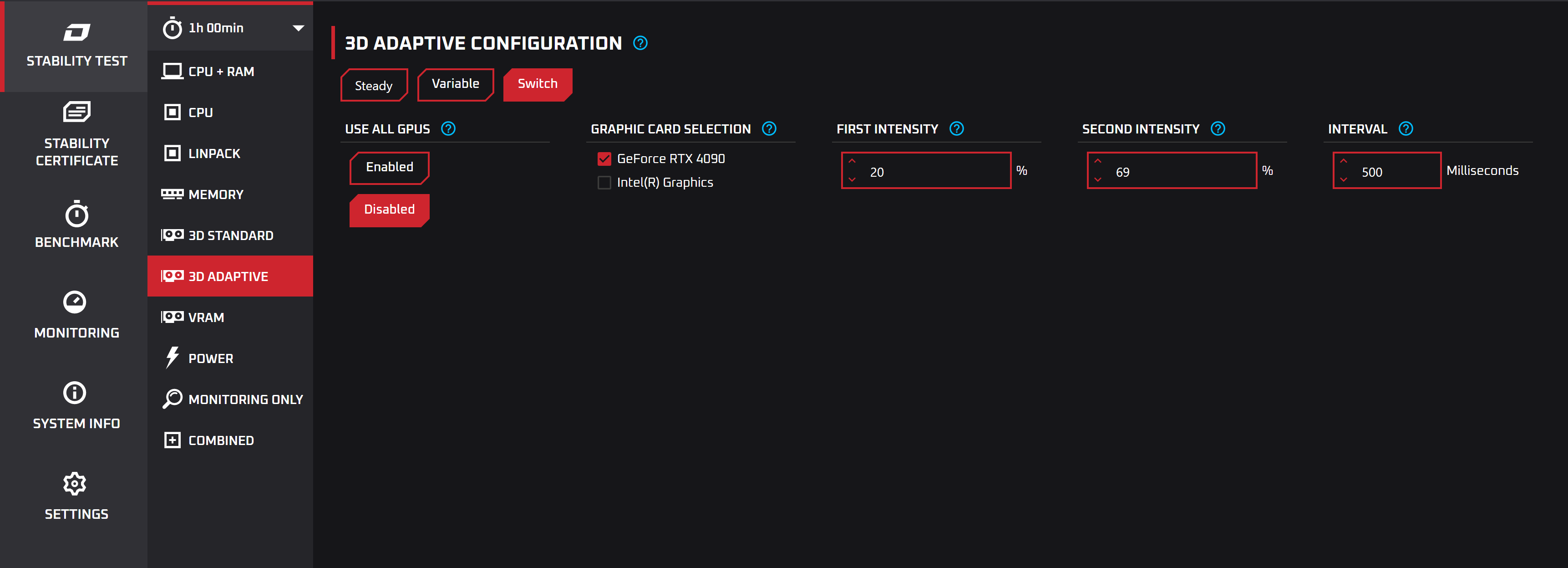Open help for 3D Adaptive Configuration title

click(640, 43)
